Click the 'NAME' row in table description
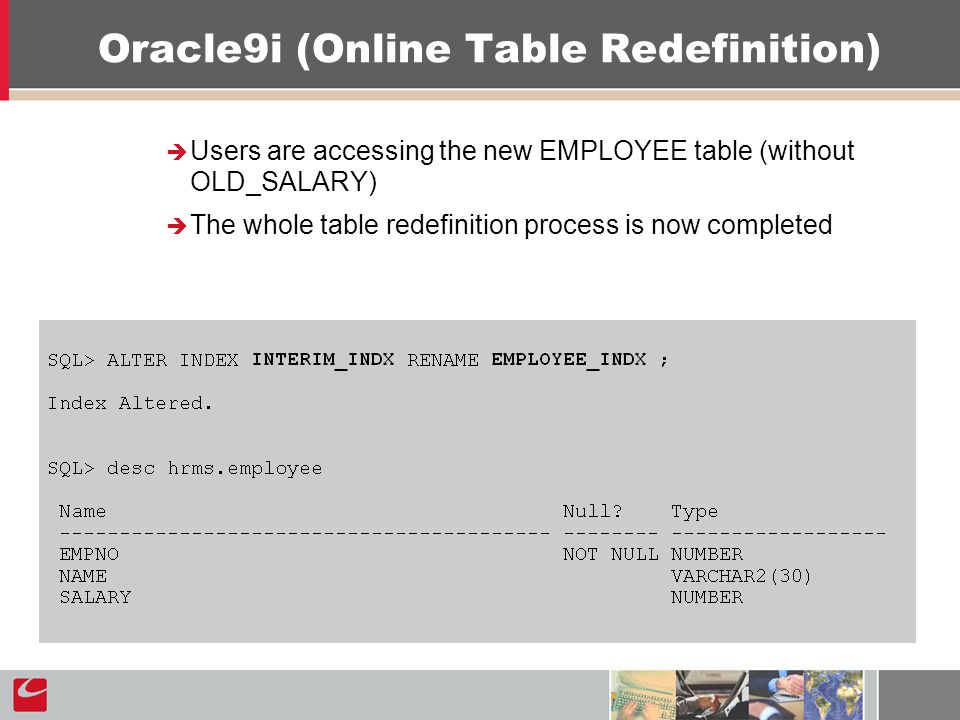 (x=83, y=576)
